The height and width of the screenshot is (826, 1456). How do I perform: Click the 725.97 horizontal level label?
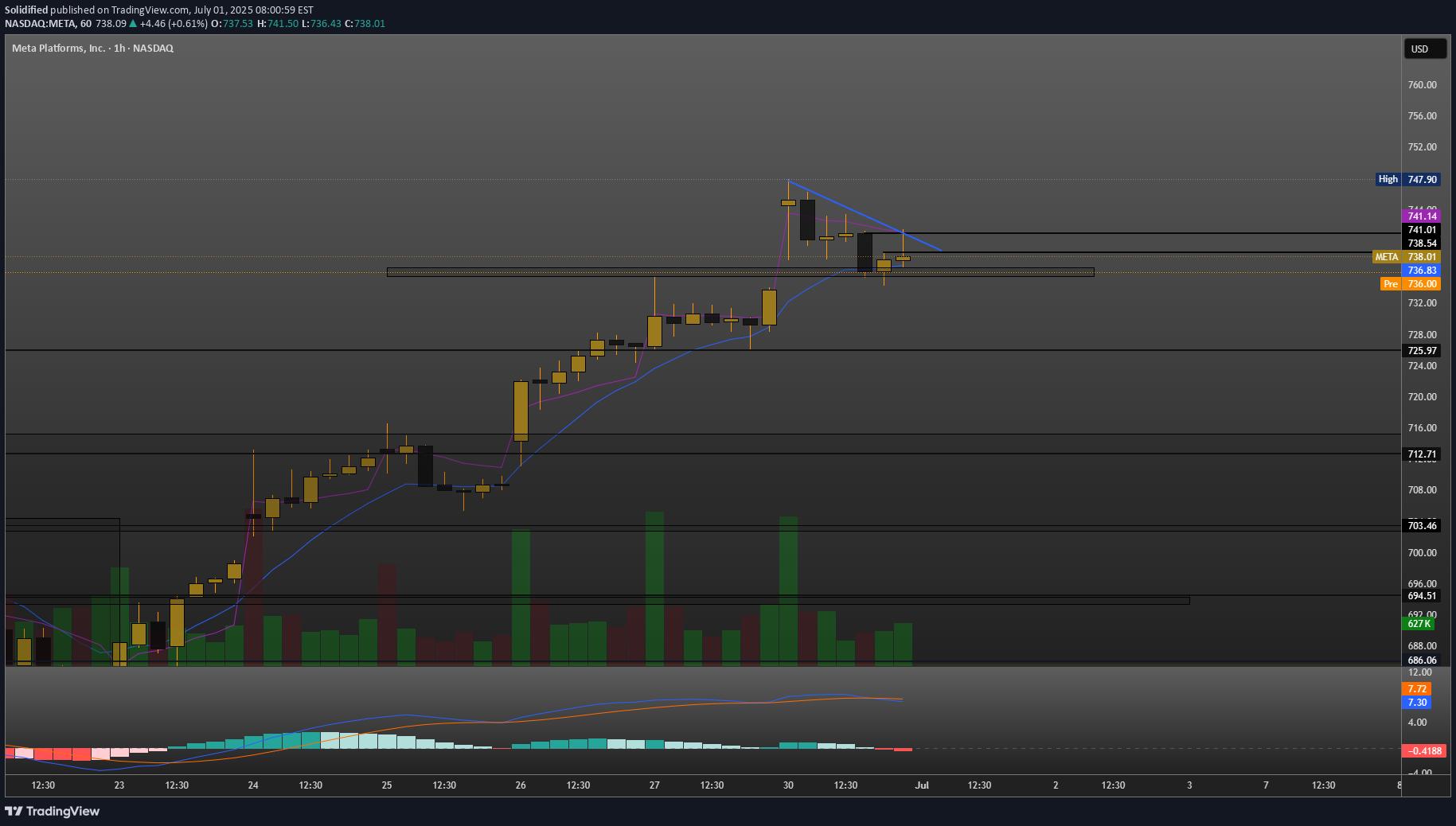tap(1422, 351)
